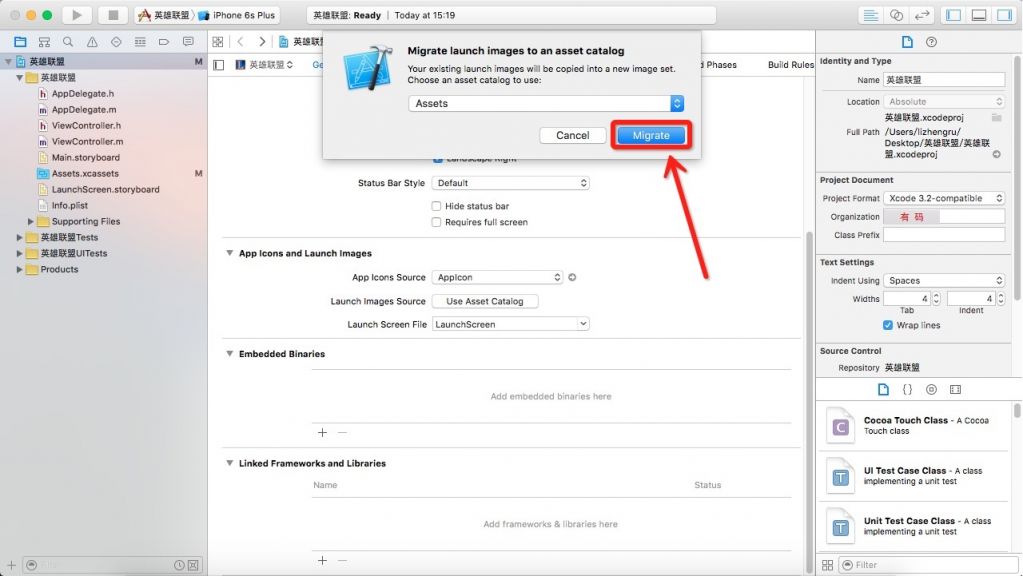Screen dimensions: 1023x576
Task: Uncheck the Wrap lines checkbox
Action: pyautogui.click(x=887, y=325)
